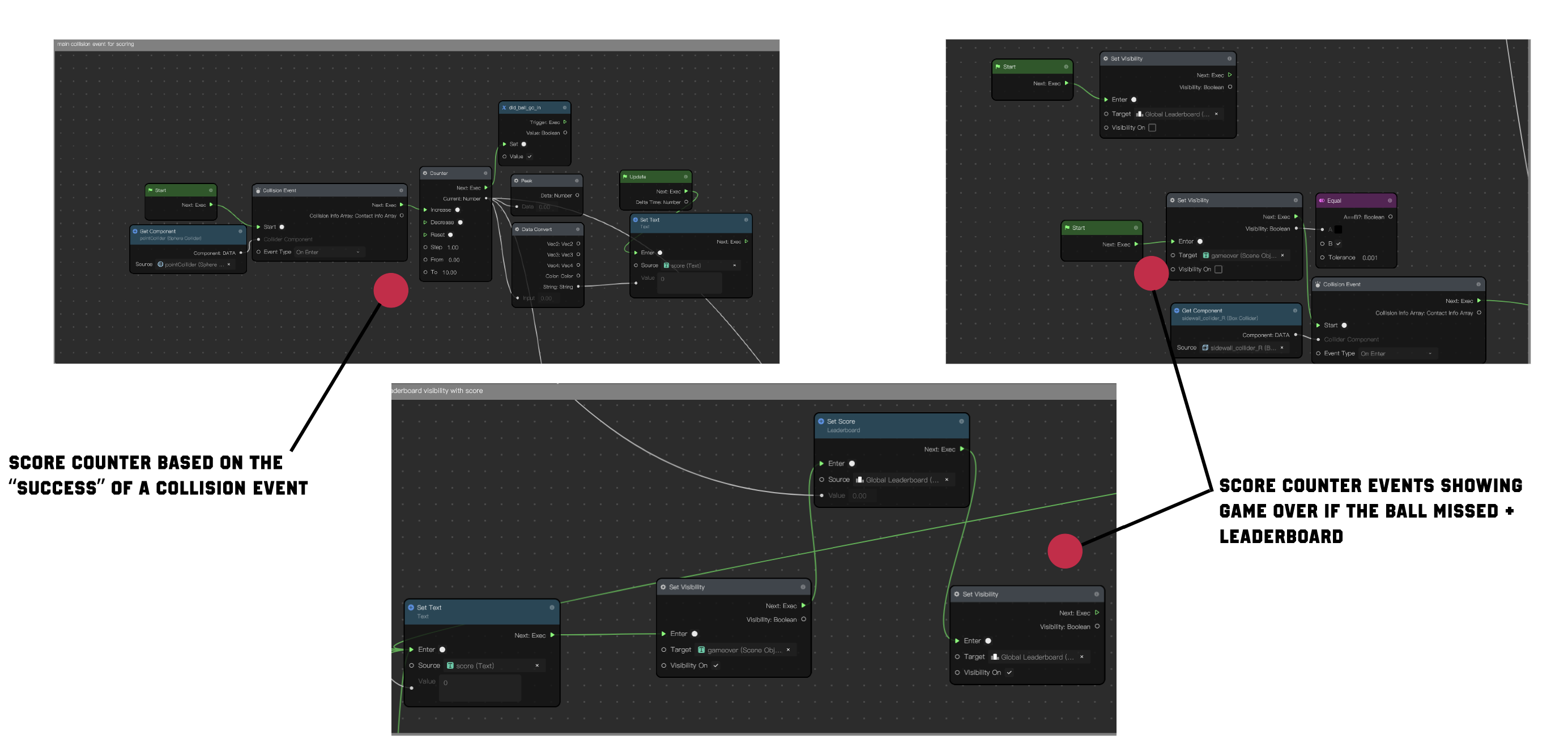
Task: Click the info icon on the Equal node
Action: (x=1390, y=200)
